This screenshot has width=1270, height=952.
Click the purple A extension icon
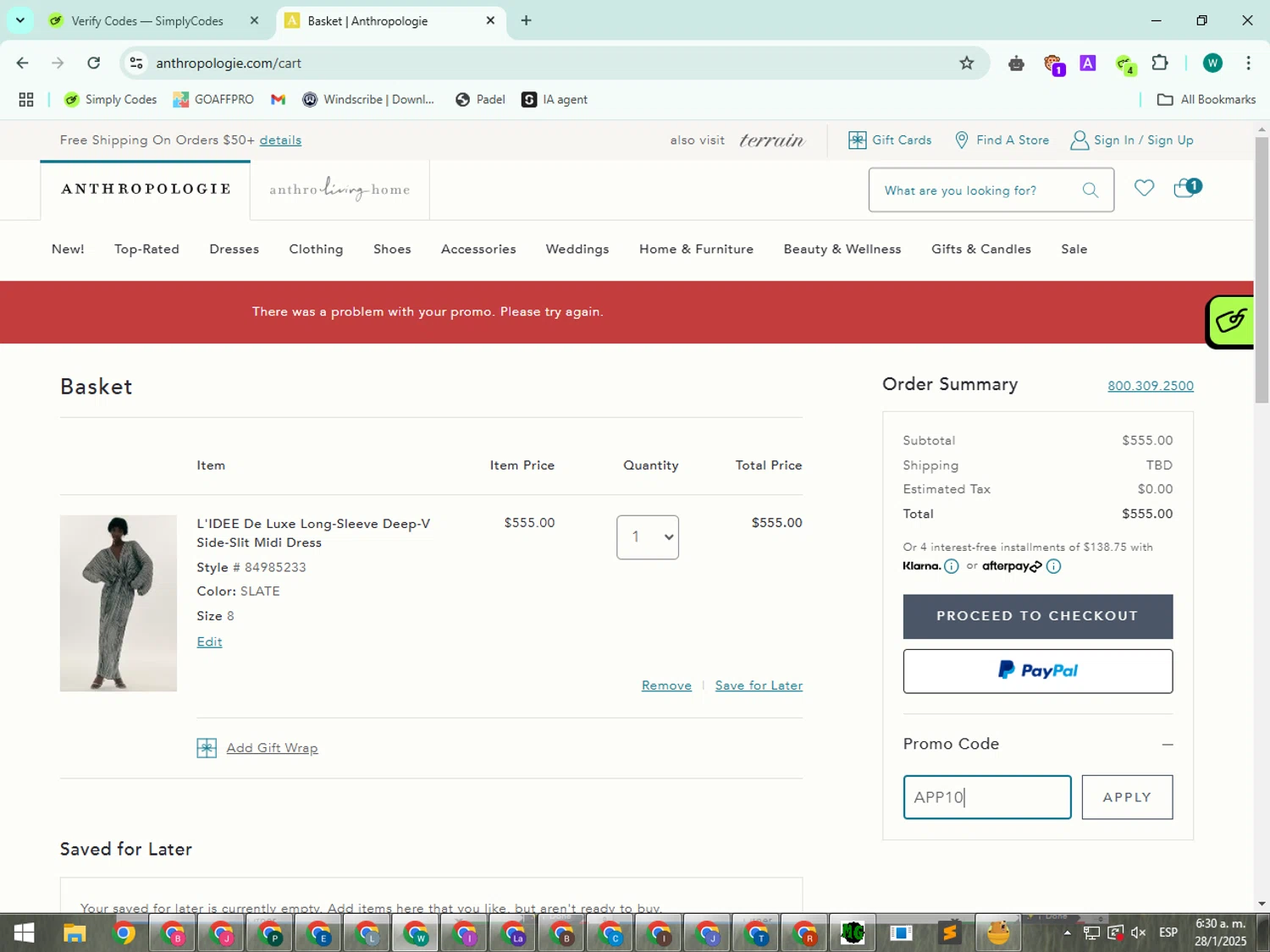(1088, 63)
